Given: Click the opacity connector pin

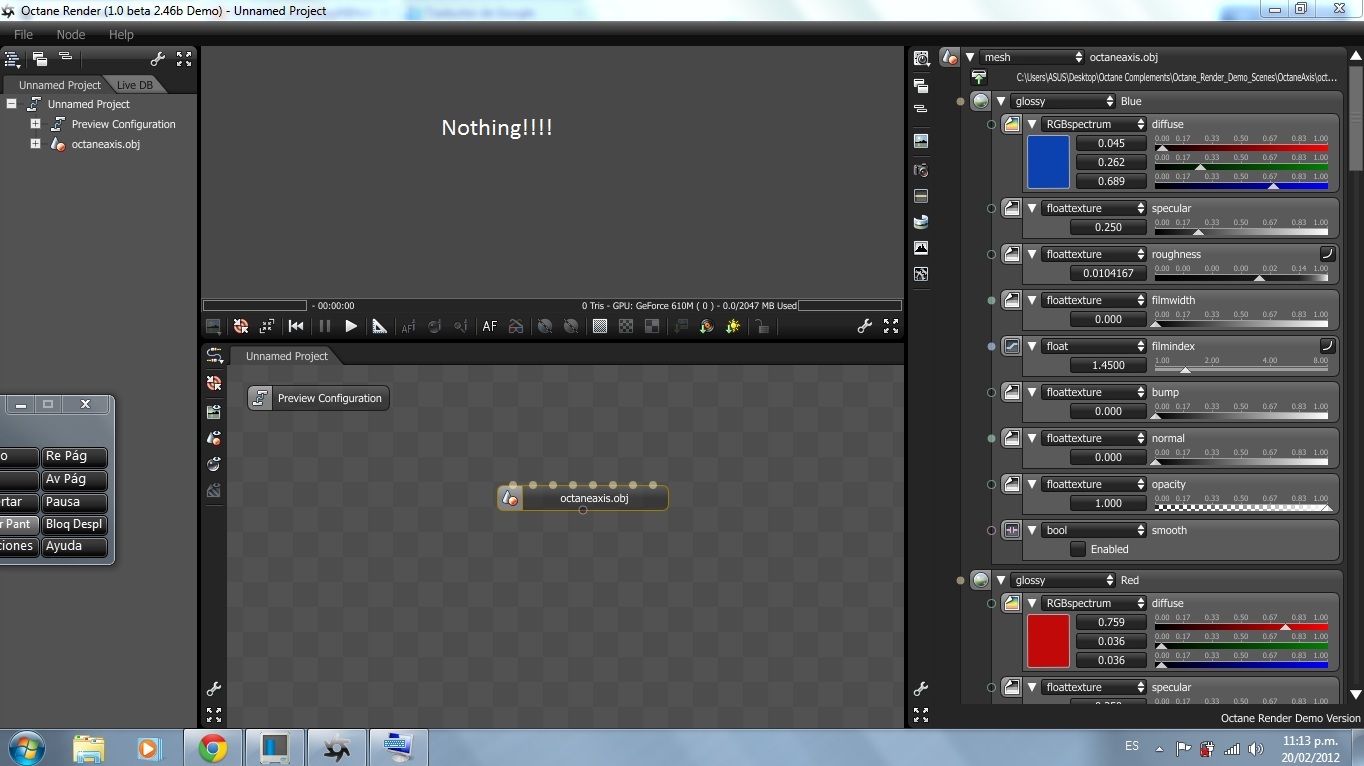Looking at the screenshot, I should [991, 484].
